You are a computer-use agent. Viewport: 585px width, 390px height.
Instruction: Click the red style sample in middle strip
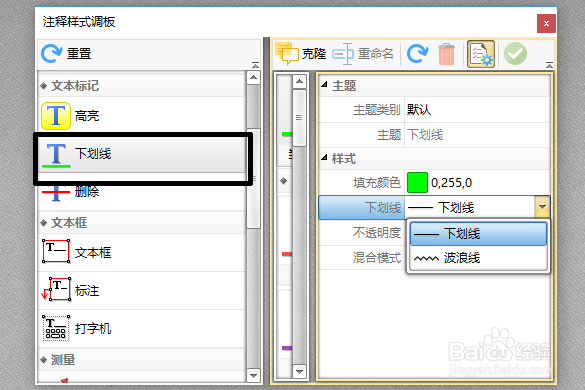click(x=287, y=254)
